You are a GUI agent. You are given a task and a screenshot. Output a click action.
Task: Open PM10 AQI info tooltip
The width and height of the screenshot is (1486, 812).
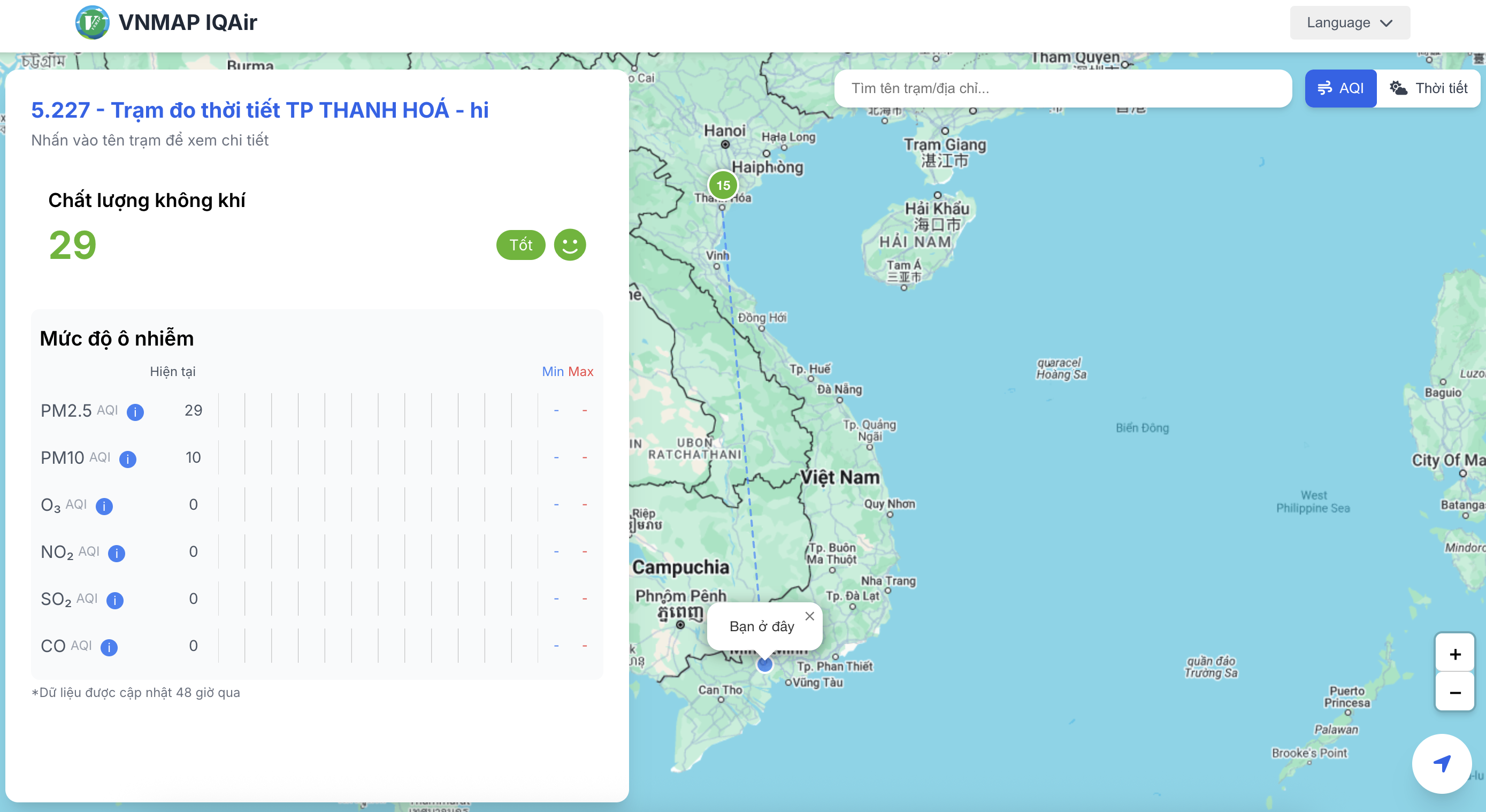click(128, 459)
